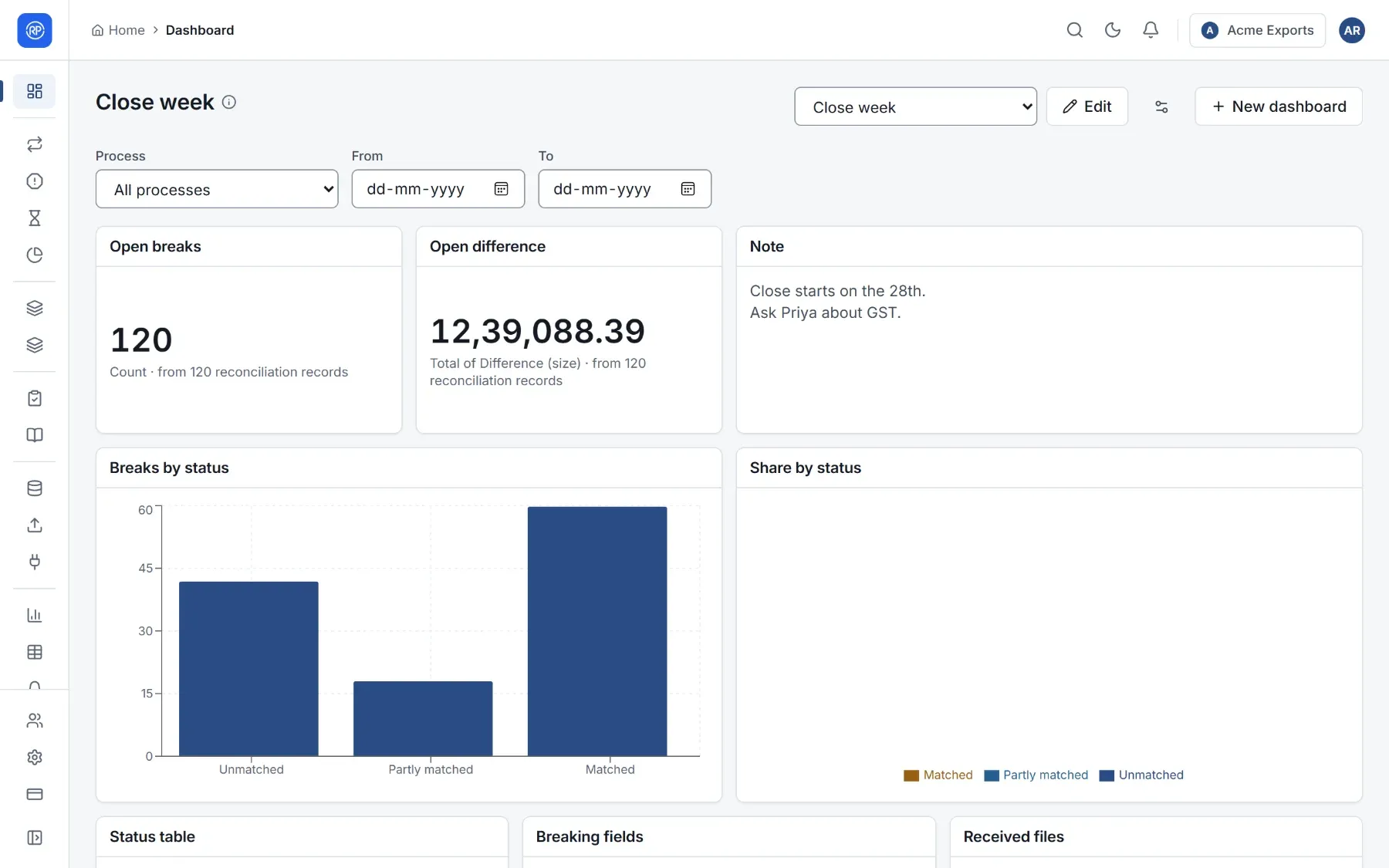
Task: Toggle the Matched legend swatch in Share by status
Action: [x=911, y=775]
